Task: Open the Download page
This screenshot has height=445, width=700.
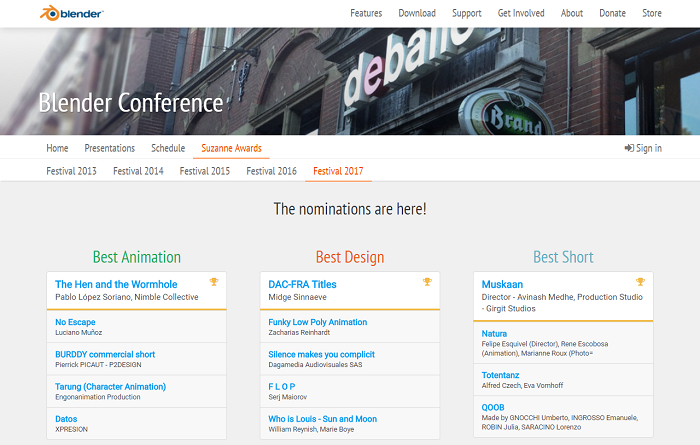Action: (417, 13)
